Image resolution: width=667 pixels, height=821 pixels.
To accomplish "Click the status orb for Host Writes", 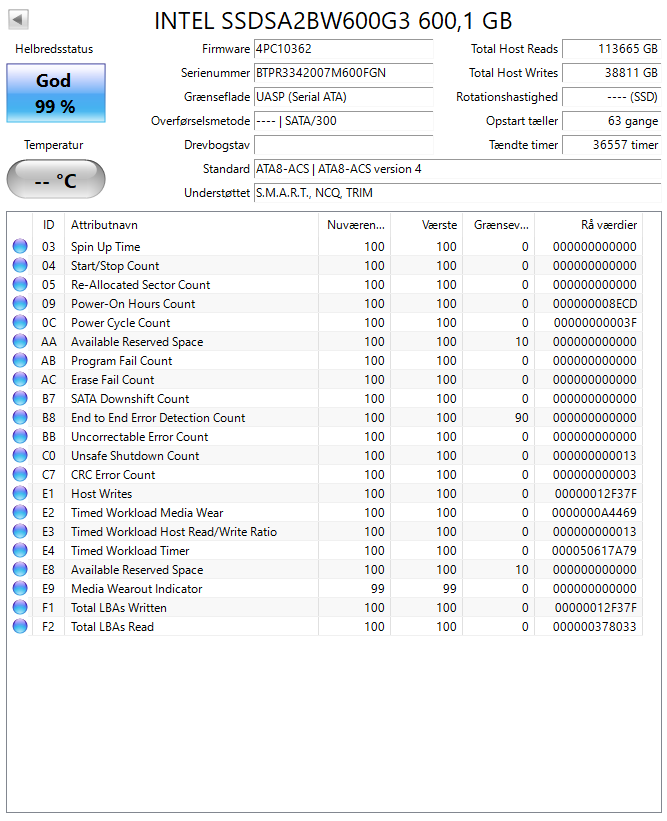I will point(20,494).
